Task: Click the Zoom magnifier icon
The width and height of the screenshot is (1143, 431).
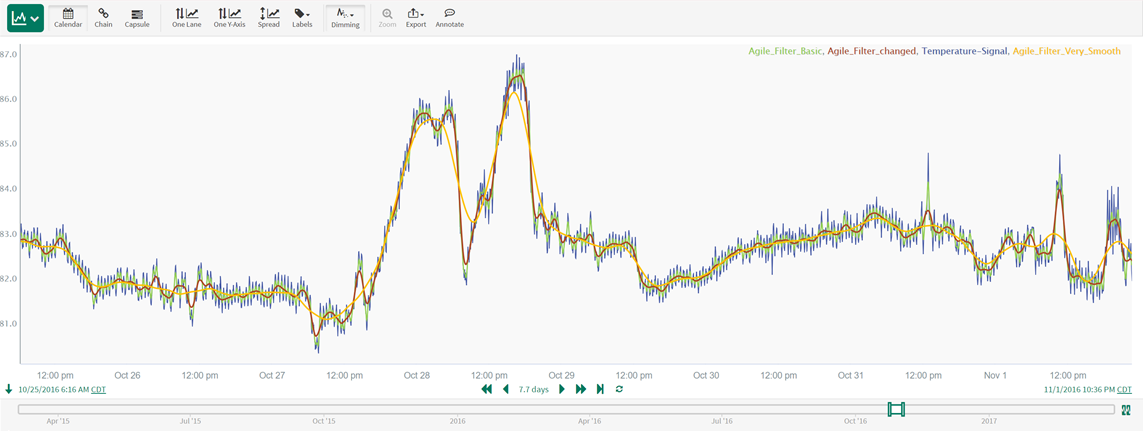Action: coord(387,17)
